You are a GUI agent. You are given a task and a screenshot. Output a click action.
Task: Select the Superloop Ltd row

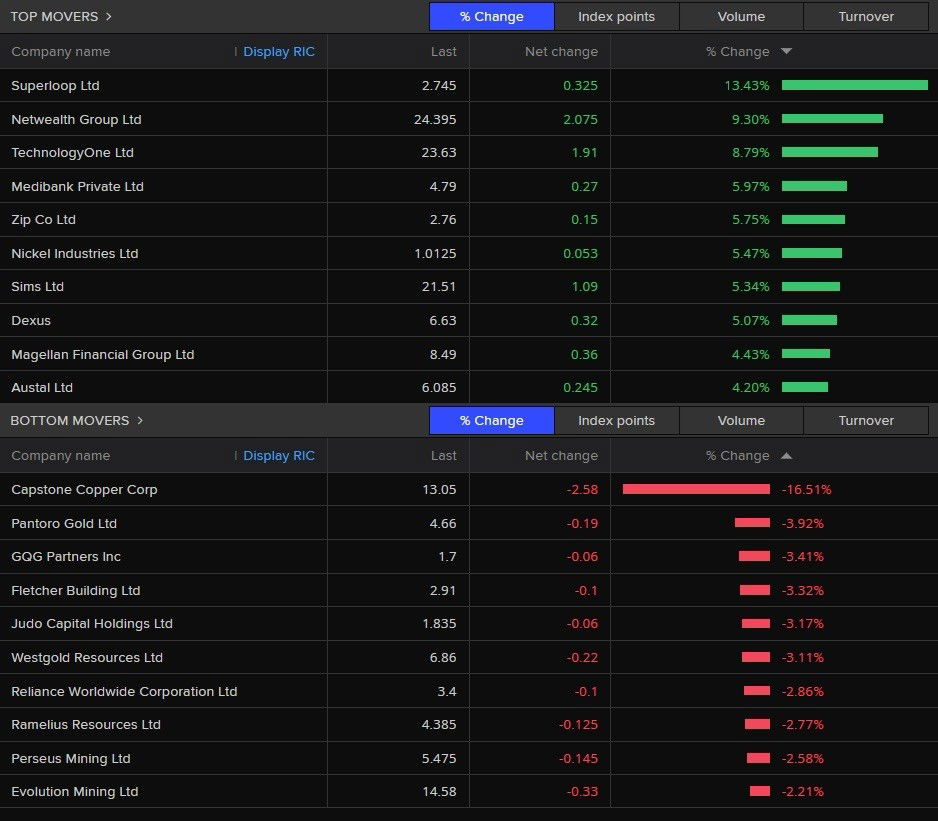pyautogui.click(x=165, y=85)
